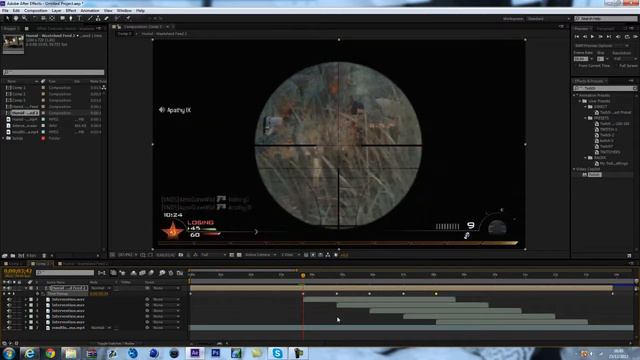Click the Effects & Presets search field
640x360 pixels.
pos(604,88)
